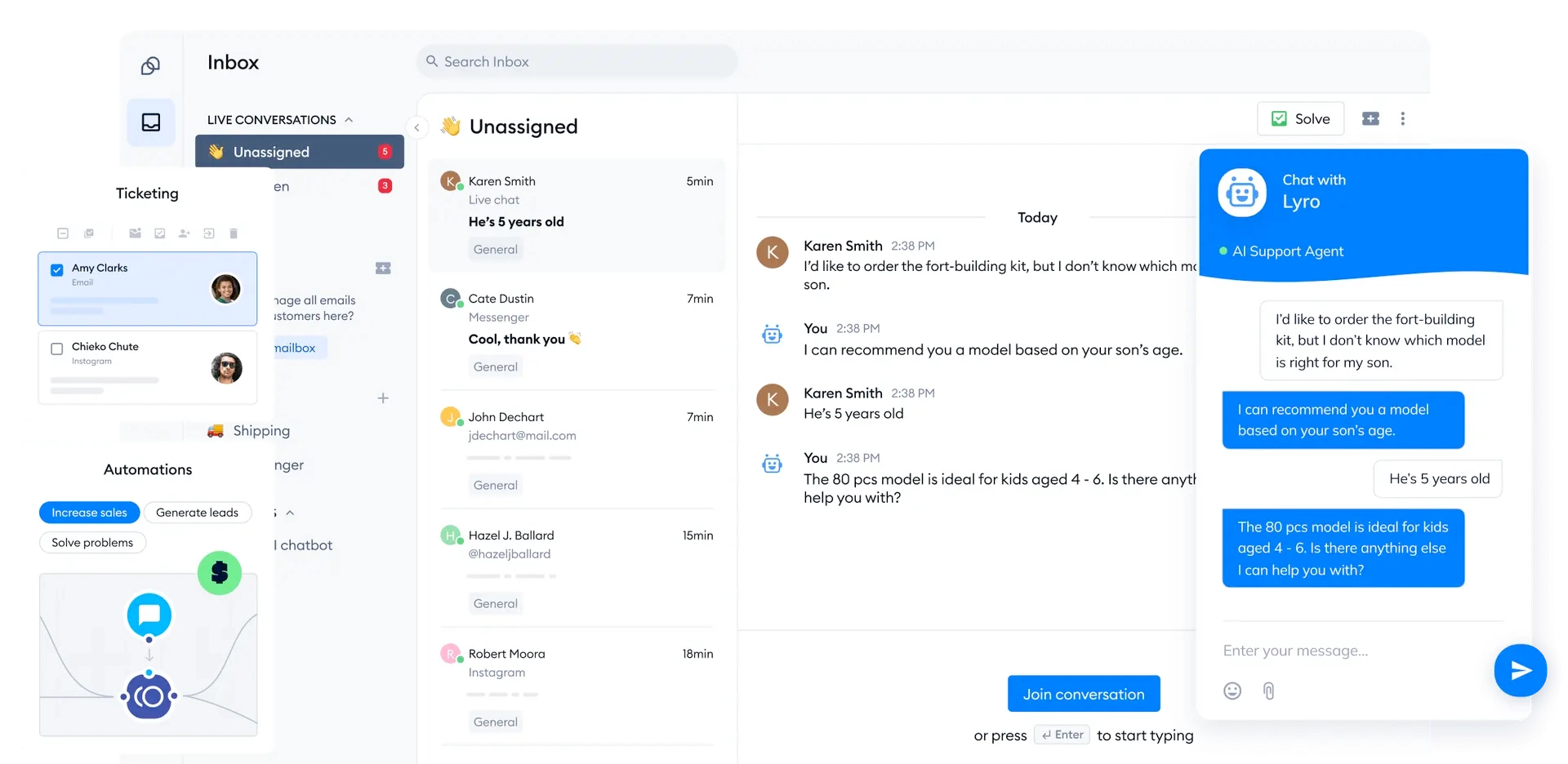Click the deselect-all checkbox in Ticketing toolbar
1568x764 pixels.
[63, 233]
